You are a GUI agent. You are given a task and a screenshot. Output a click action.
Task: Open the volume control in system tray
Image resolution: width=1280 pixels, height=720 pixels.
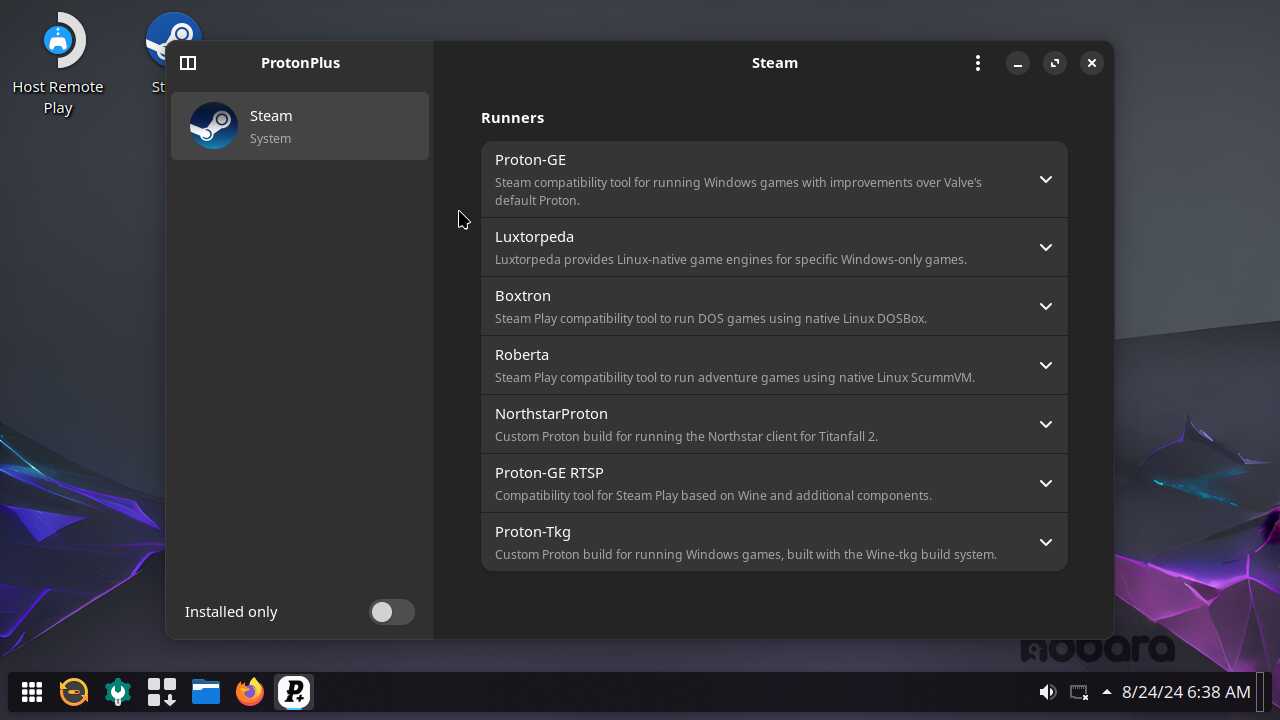point(1047,692)
